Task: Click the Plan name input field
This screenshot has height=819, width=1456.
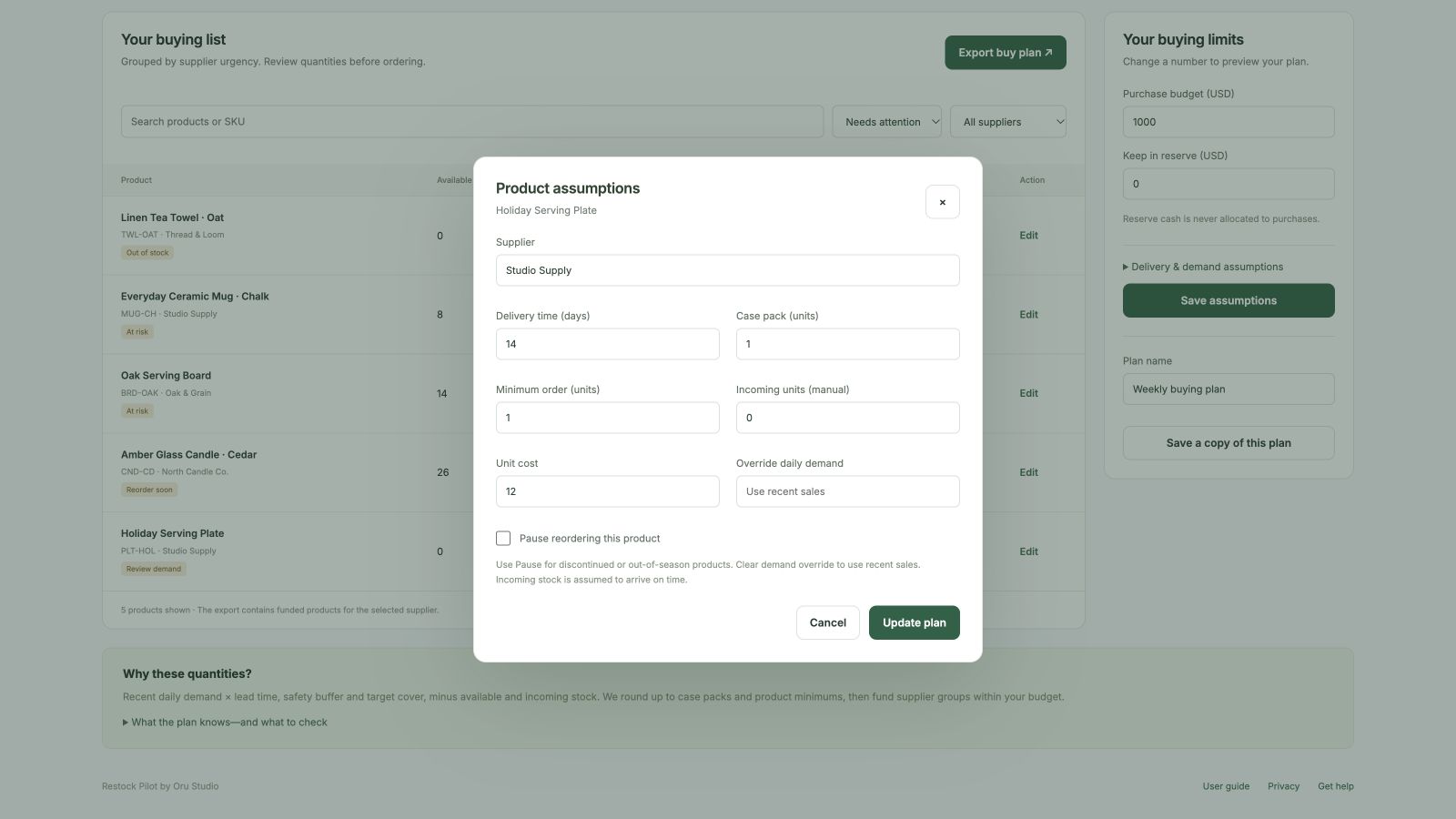Action: click(1228, 389)
